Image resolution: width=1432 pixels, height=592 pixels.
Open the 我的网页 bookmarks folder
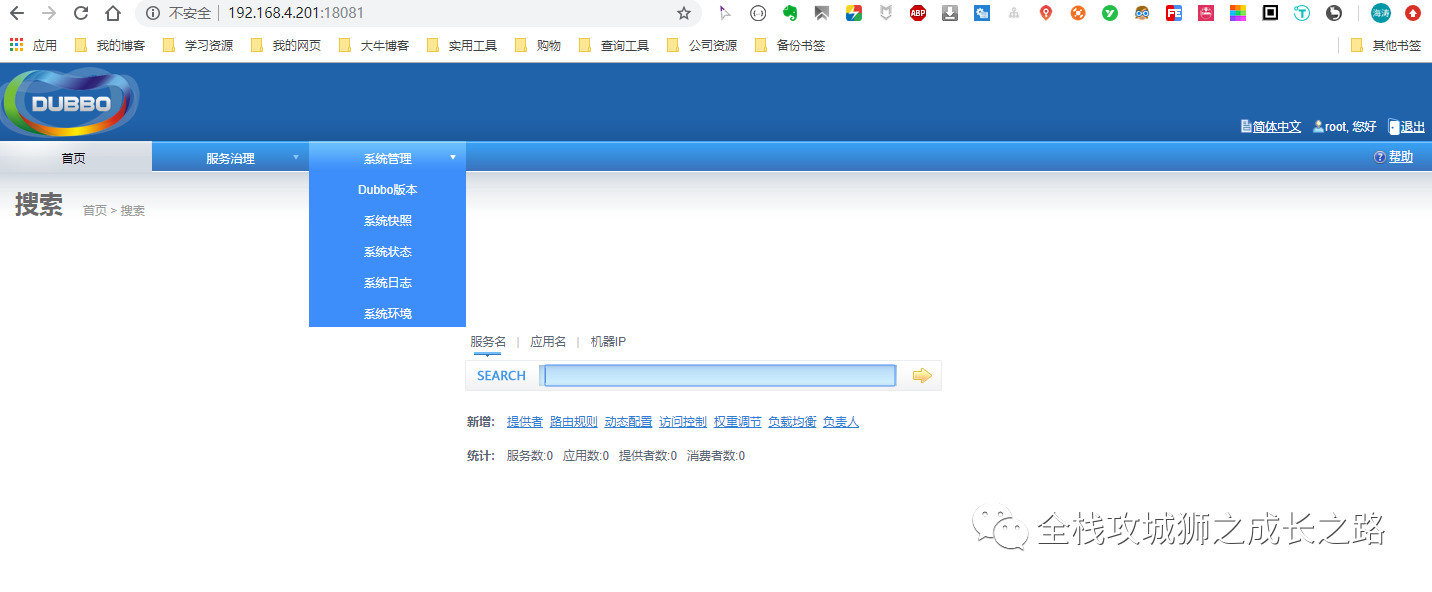tap(287, 45)
